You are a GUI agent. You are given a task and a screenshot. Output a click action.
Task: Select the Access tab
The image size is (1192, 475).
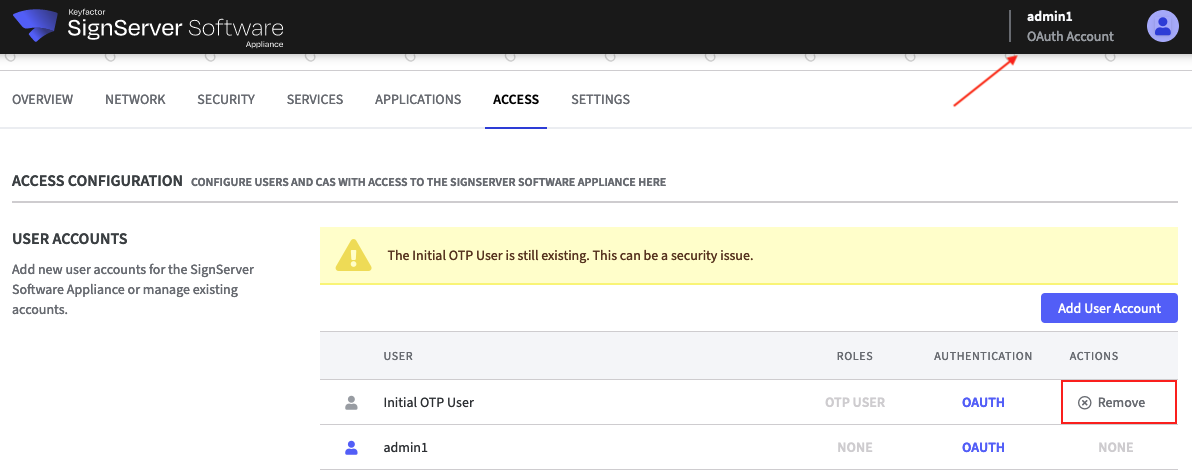(516, 100)
